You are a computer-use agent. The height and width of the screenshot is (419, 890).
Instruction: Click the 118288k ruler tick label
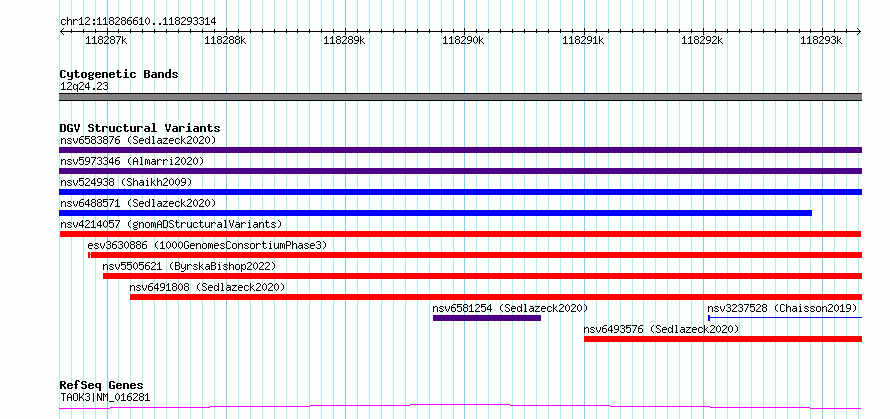225,40
